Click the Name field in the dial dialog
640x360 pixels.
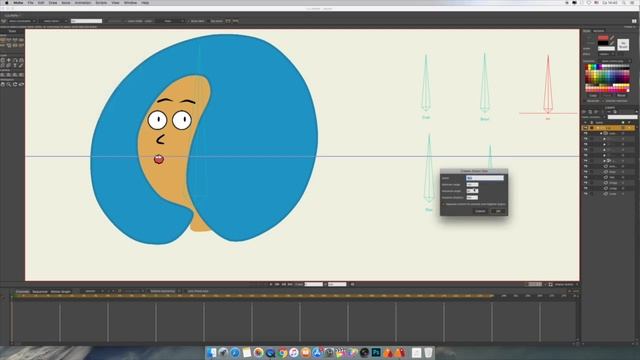point(484,178)
